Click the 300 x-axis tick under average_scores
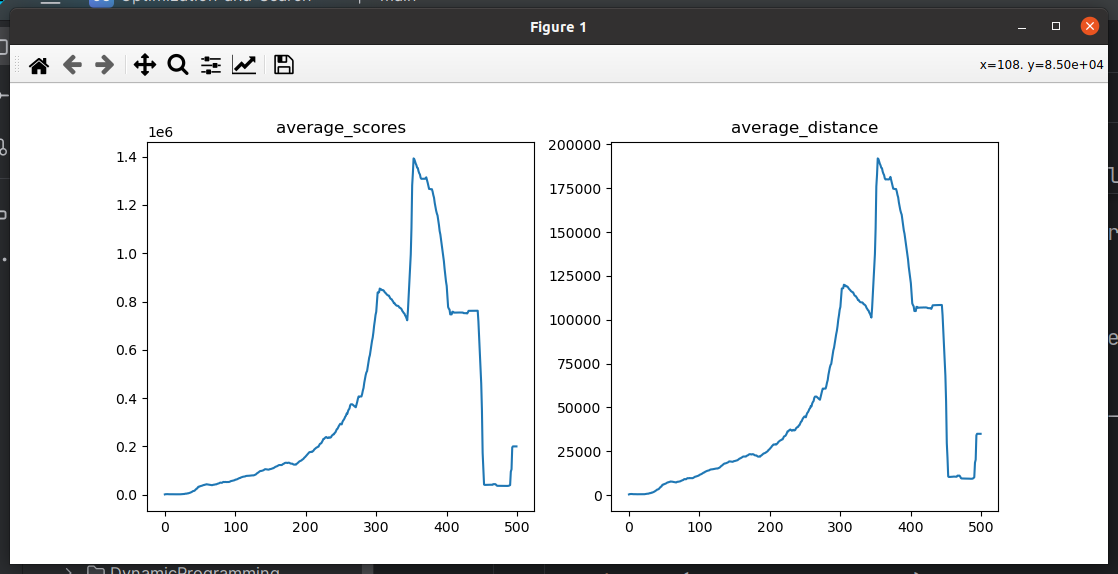 click(376, 528)
